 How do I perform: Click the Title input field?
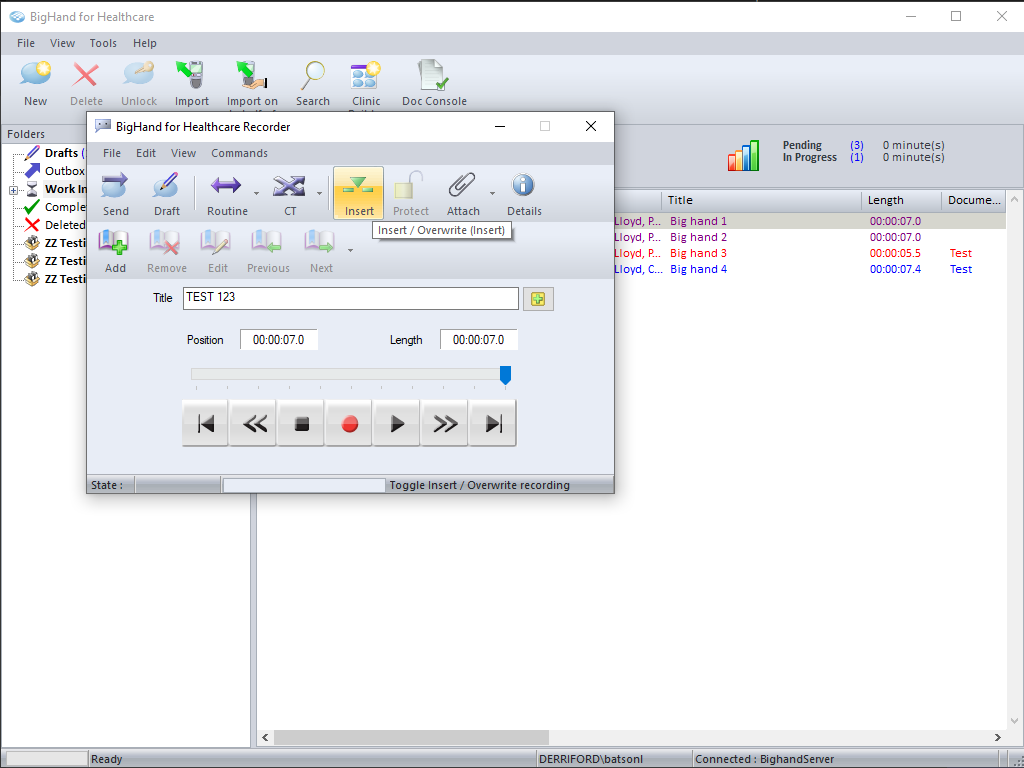tap(351, 298)
